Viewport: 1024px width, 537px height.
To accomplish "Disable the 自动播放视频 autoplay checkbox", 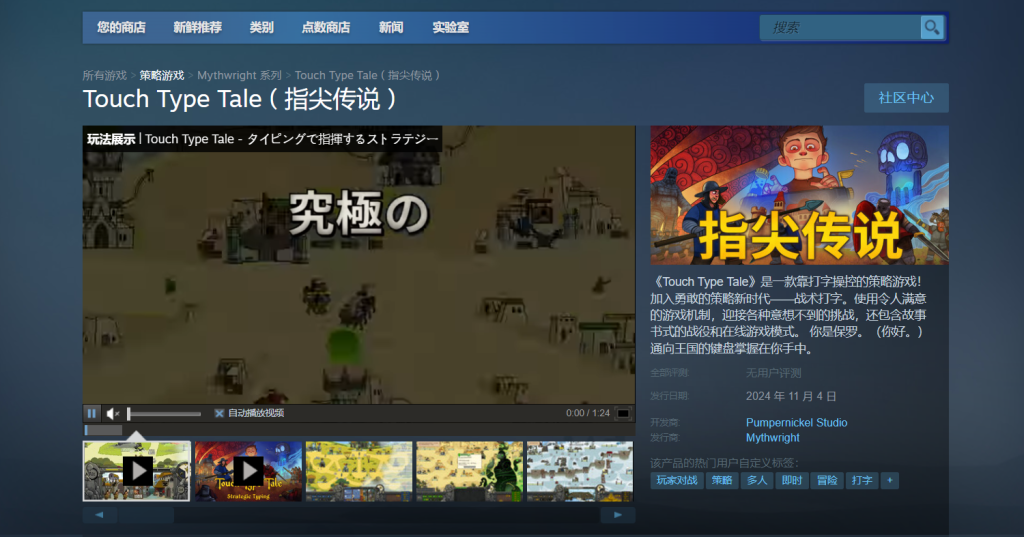I will 219,413.
